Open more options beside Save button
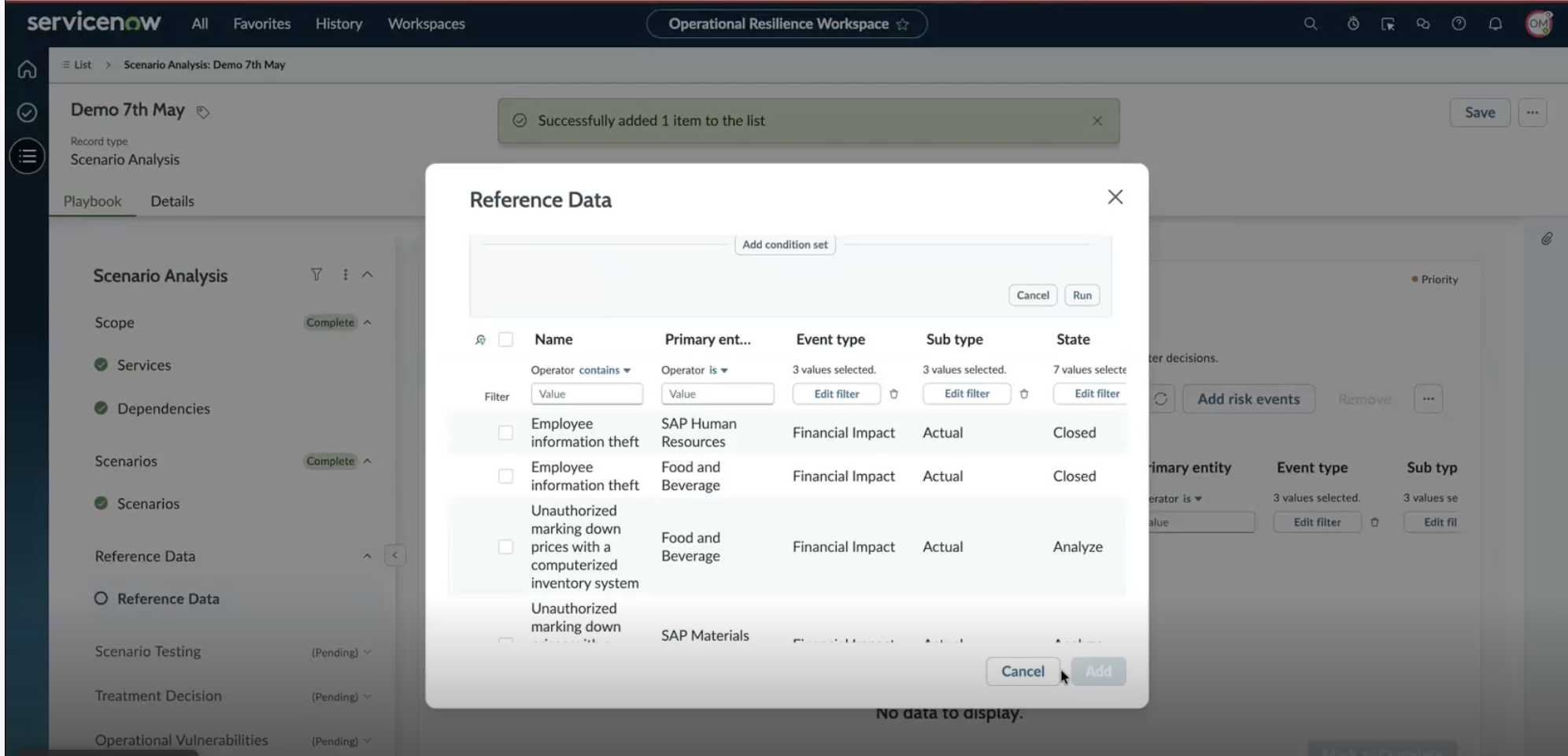The height and width of the screenshot is (756, 1568). [x=1533, y=113]
